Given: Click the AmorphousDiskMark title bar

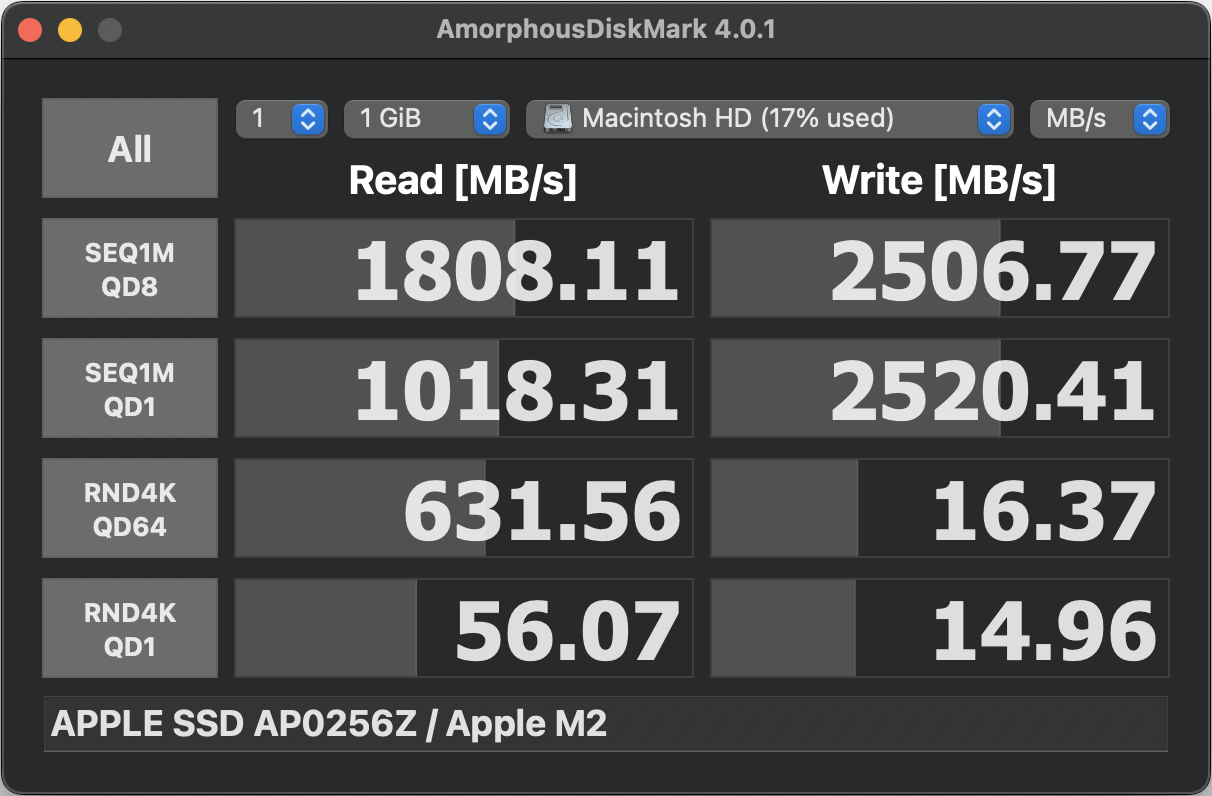Looking at the screenshot, I should coord(606,28).
